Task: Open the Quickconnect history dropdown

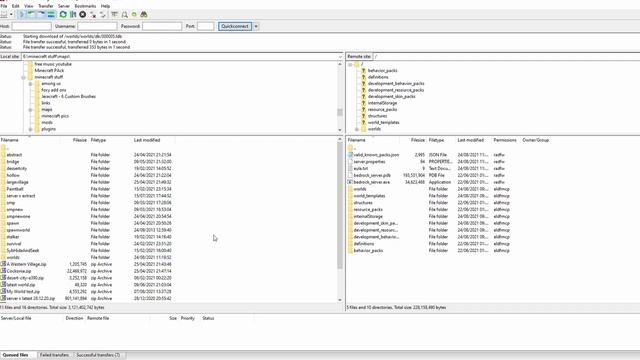Action: click(x=256, y=26)
